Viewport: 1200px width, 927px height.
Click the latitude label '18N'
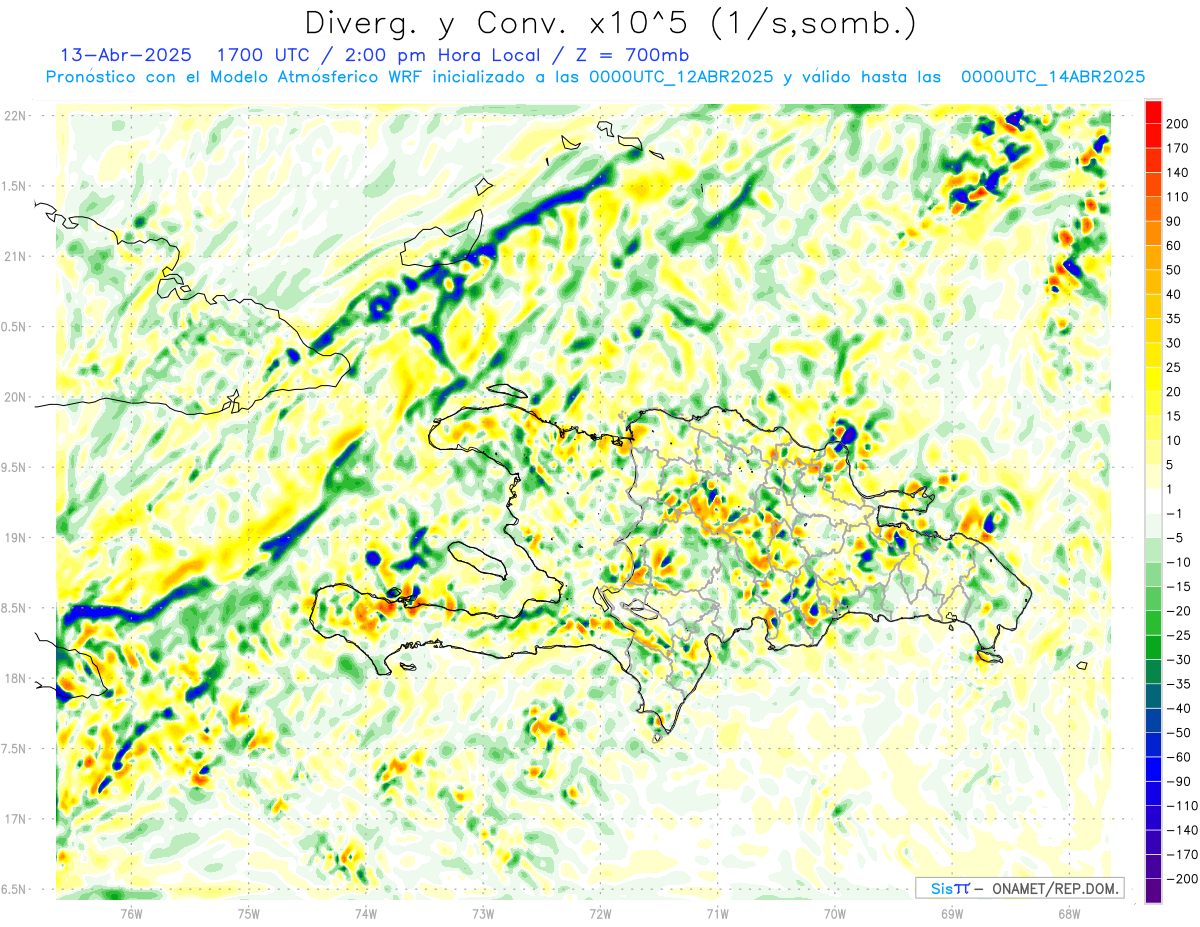coord(17,678)
